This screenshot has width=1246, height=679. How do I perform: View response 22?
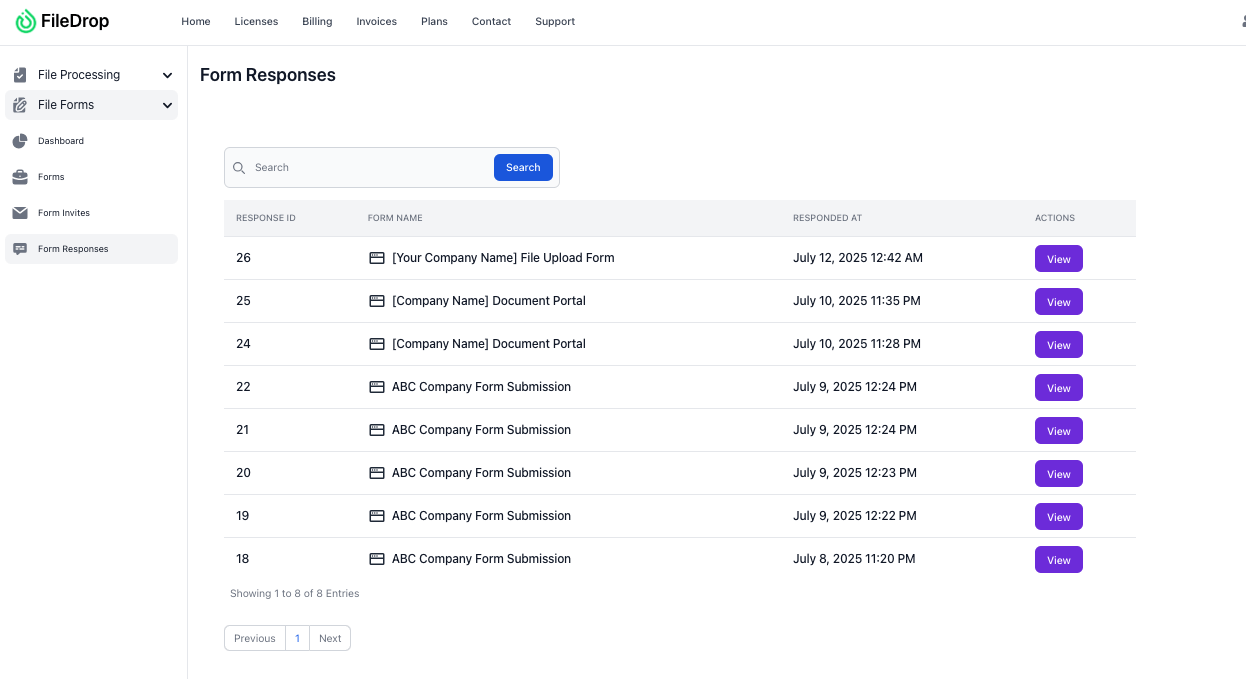pos(1059,388)
